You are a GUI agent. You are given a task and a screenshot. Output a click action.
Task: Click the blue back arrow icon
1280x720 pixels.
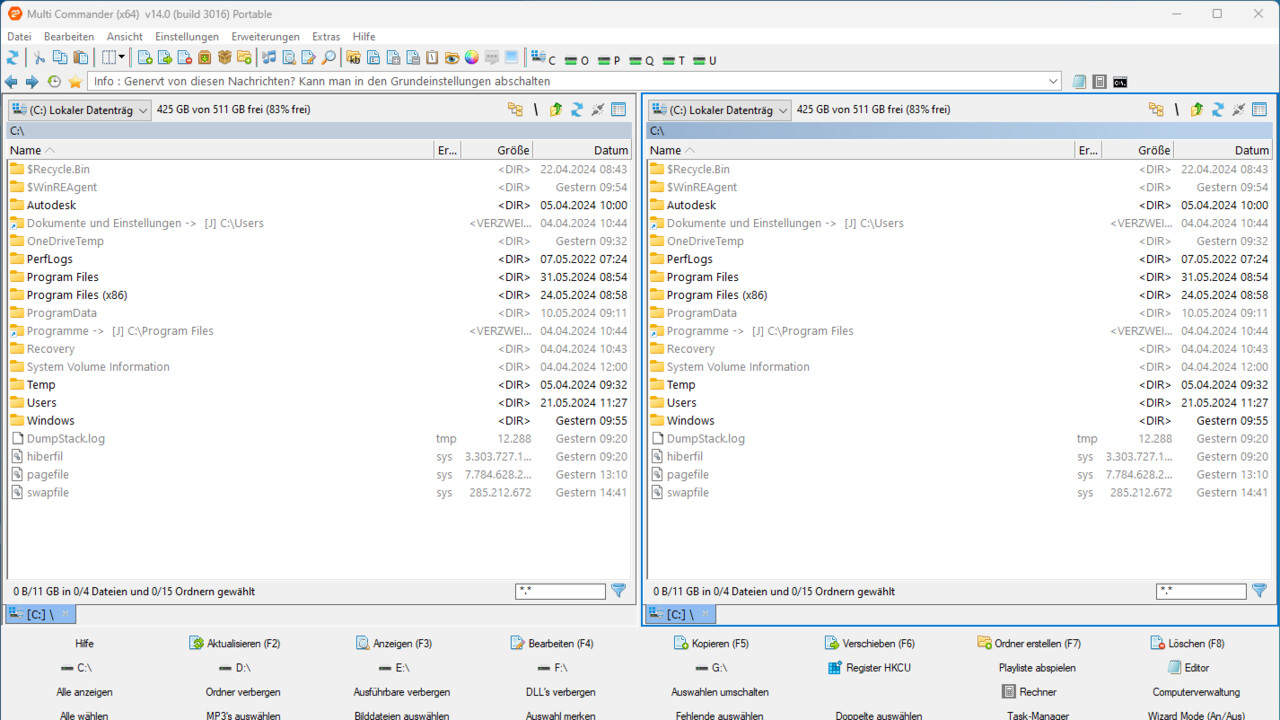click(11, 82)
